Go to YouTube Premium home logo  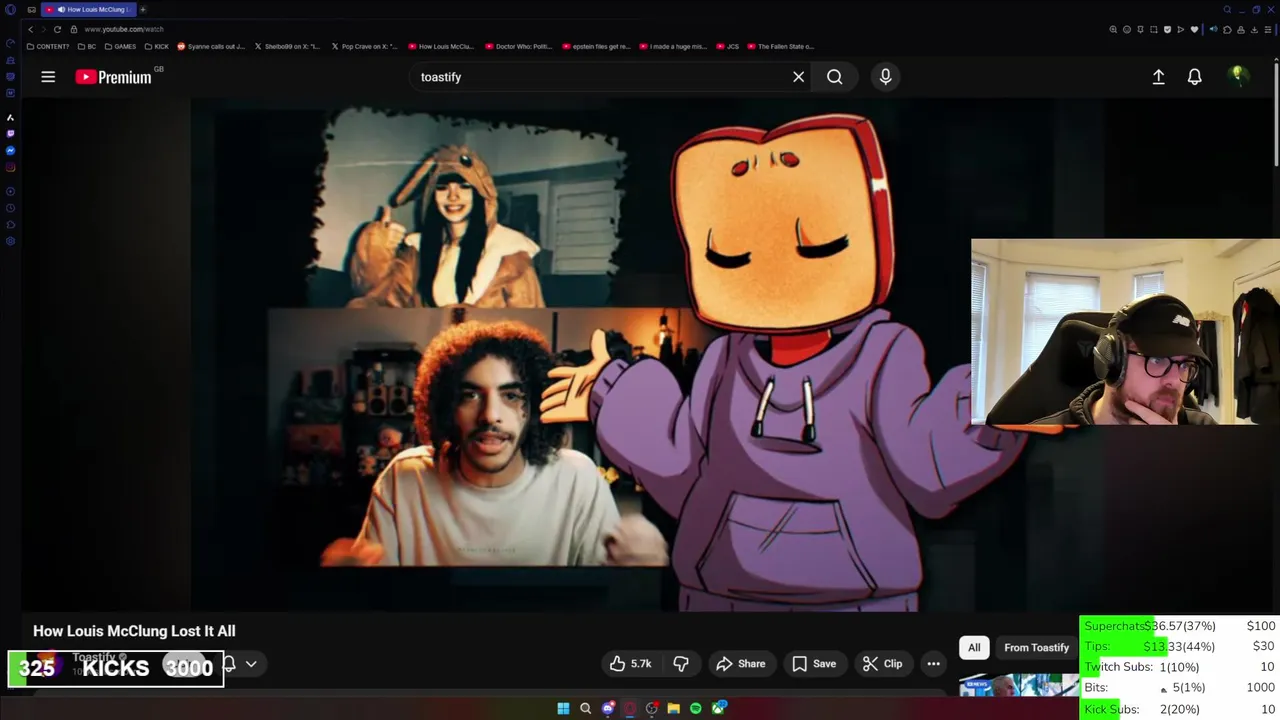pyautogui.click(x=113, y=77)
